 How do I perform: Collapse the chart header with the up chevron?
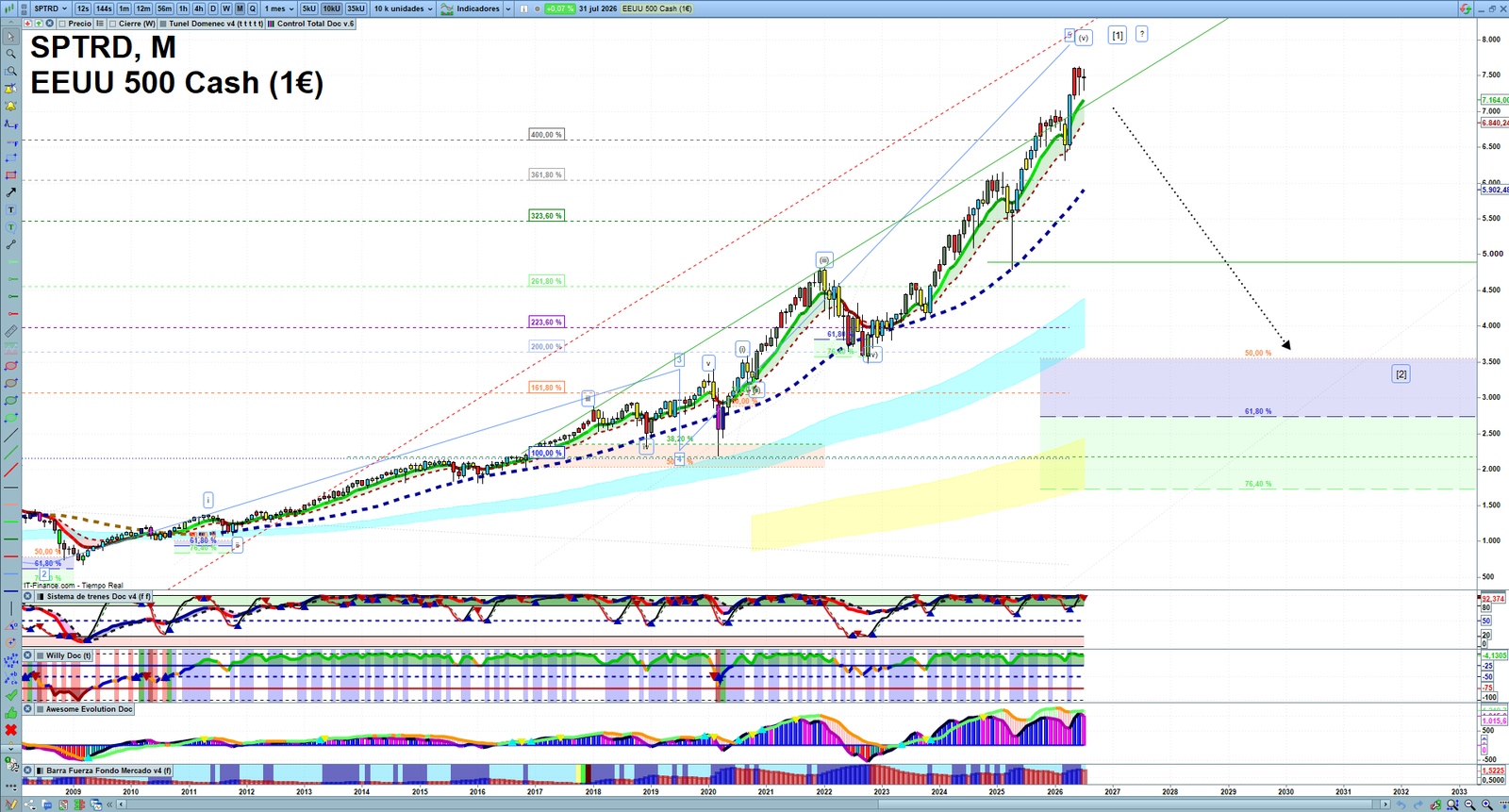coord(9,23)
